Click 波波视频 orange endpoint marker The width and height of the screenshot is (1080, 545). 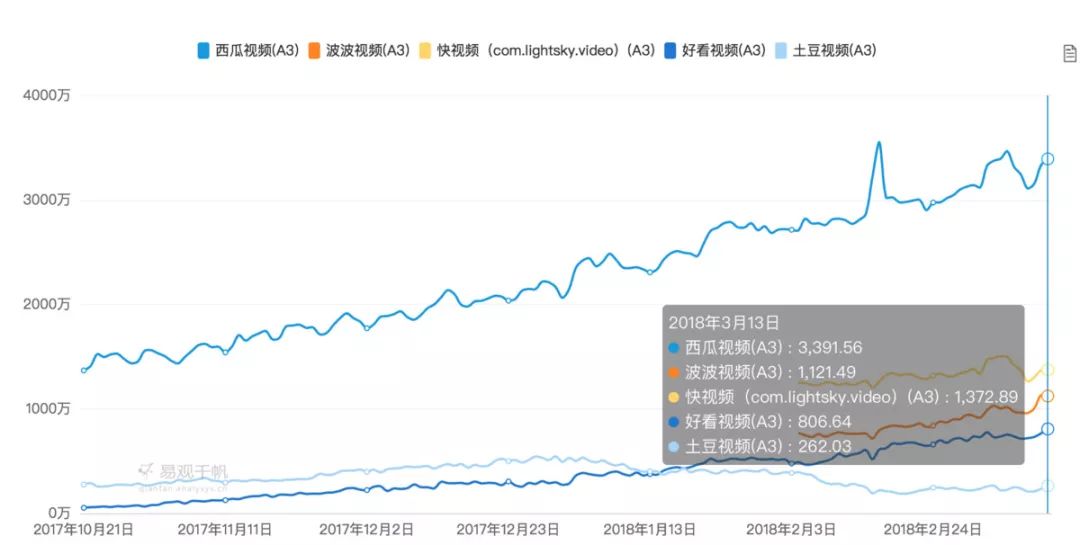[1047, 396]
